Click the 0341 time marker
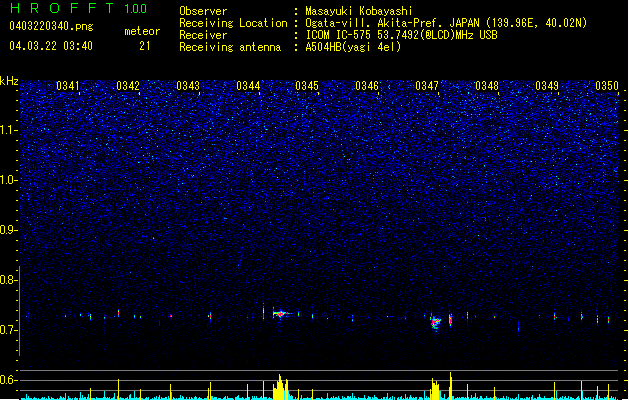 click(x=68, y=85)
